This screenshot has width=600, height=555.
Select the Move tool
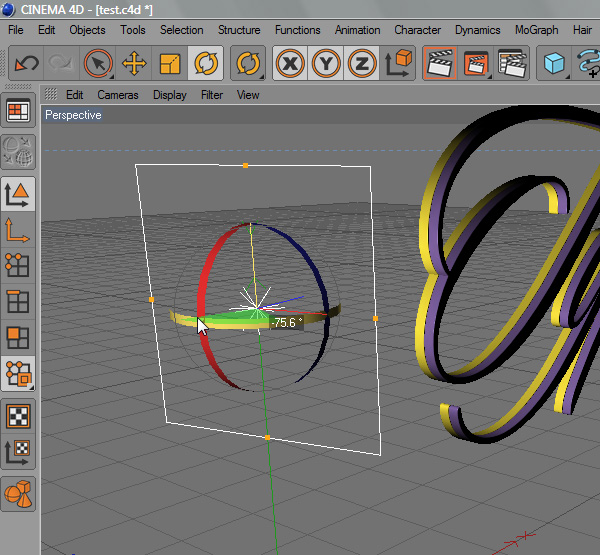click(x=133, y=64)
